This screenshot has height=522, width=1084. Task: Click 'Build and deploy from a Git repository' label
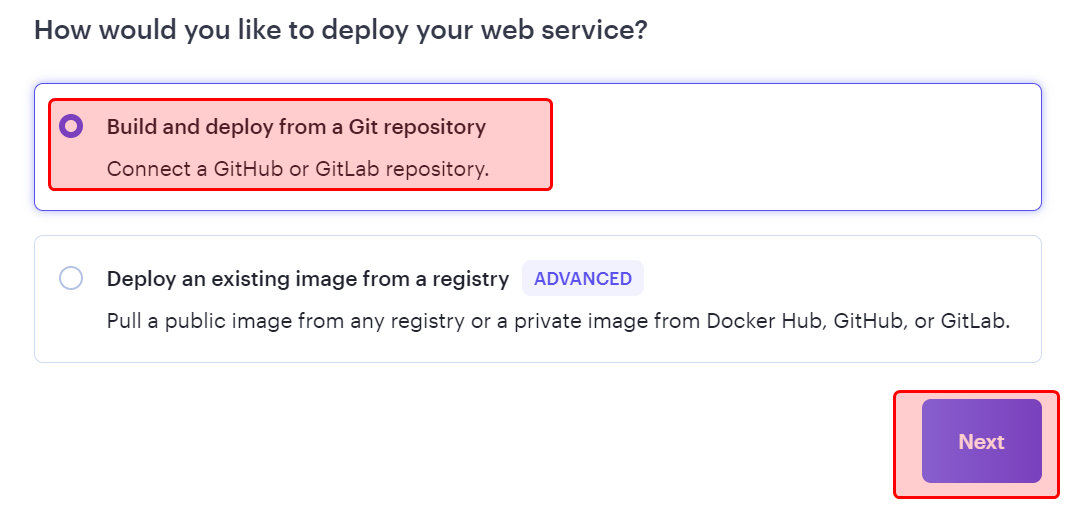pos(296,127)
